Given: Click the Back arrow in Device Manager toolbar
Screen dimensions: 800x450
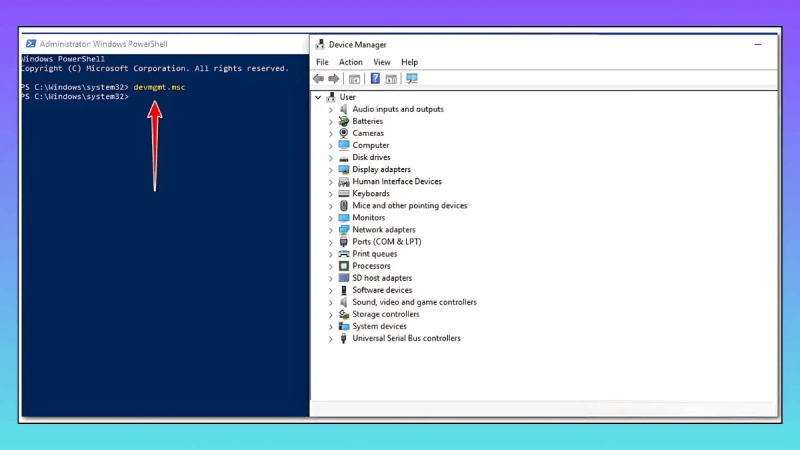Looking at the screenshot, I should click(x=318, y=78).
